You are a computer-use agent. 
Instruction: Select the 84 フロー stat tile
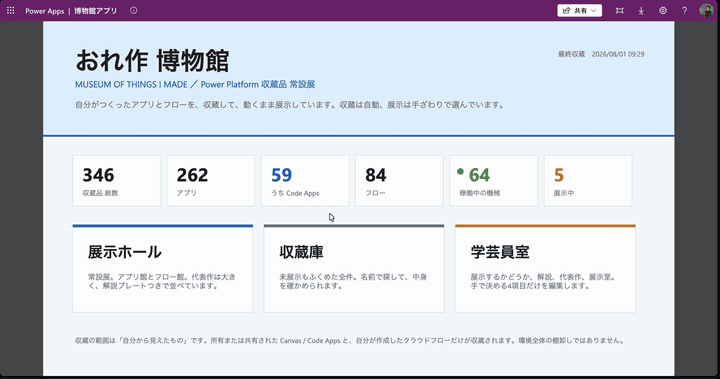click(399, 181)
